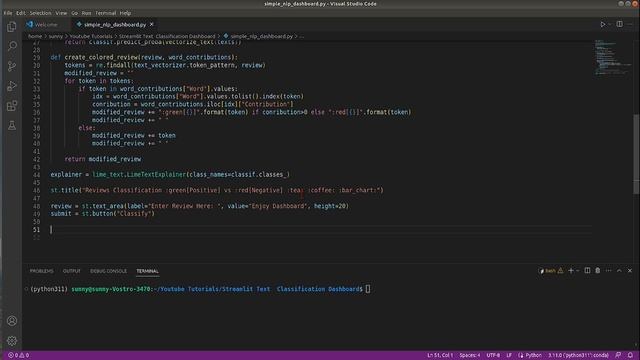640x360 pixels.
Task: Open the feedback icon in status bar
Action: (618, 355)
